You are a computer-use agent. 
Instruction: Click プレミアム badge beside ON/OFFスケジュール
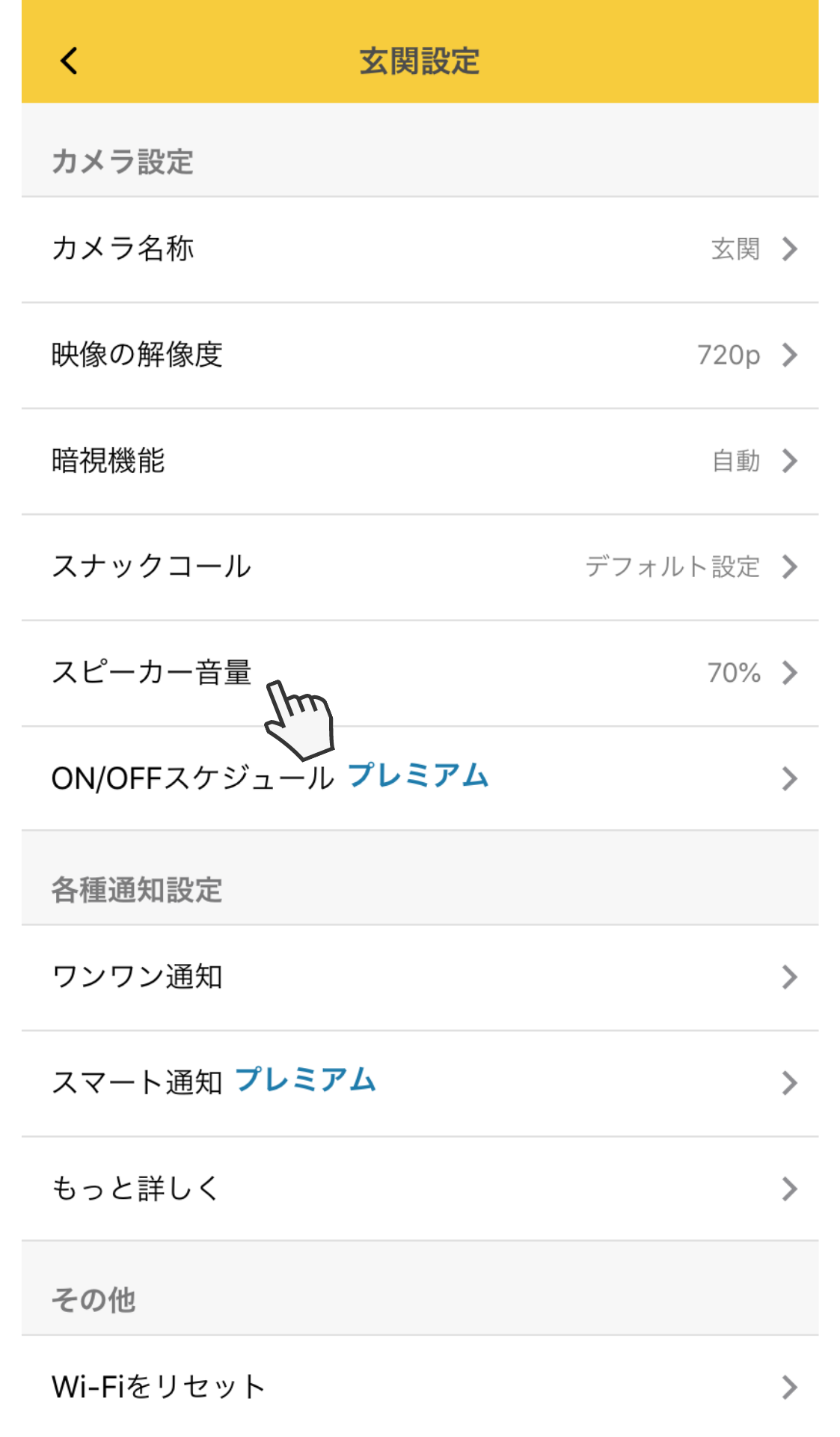tap(418, 776)
